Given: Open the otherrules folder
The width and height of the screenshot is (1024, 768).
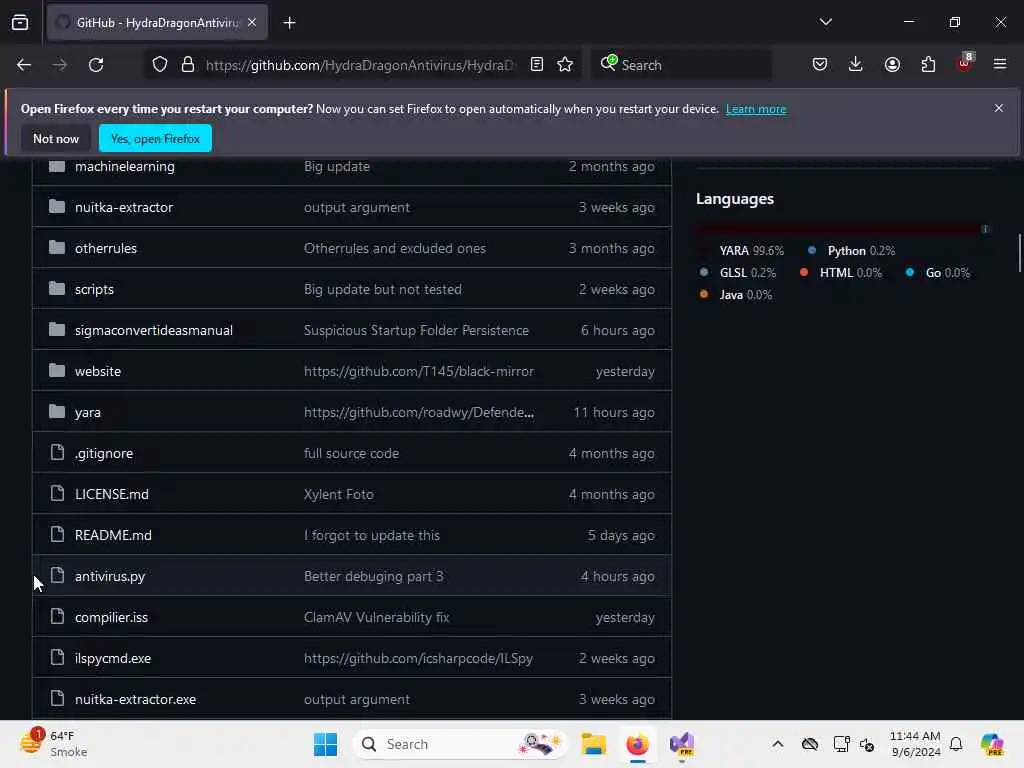Looking at the screenshot, I should tap(106, 248).
